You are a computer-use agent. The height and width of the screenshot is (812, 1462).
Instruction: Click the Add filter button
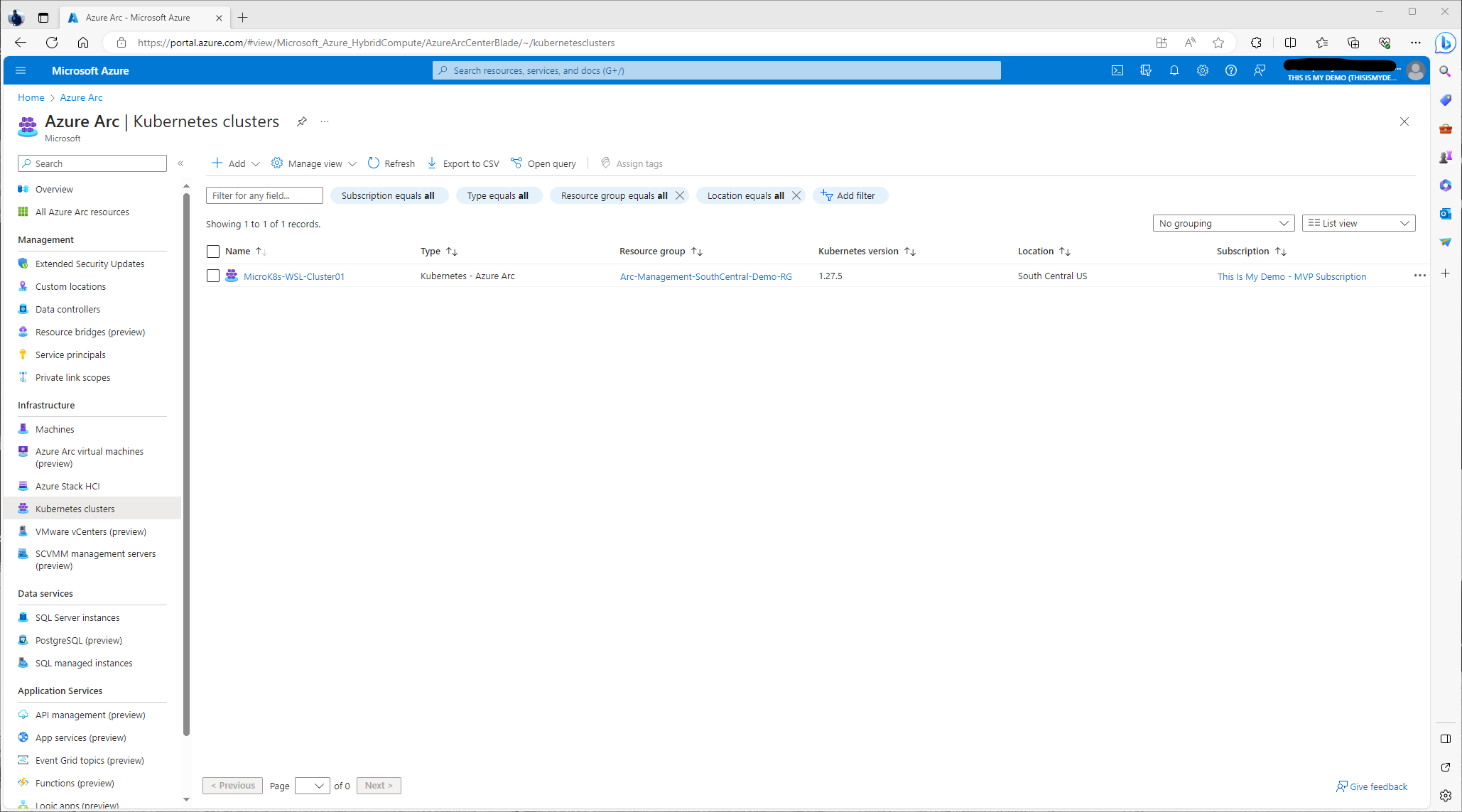(x=850, y=195)
